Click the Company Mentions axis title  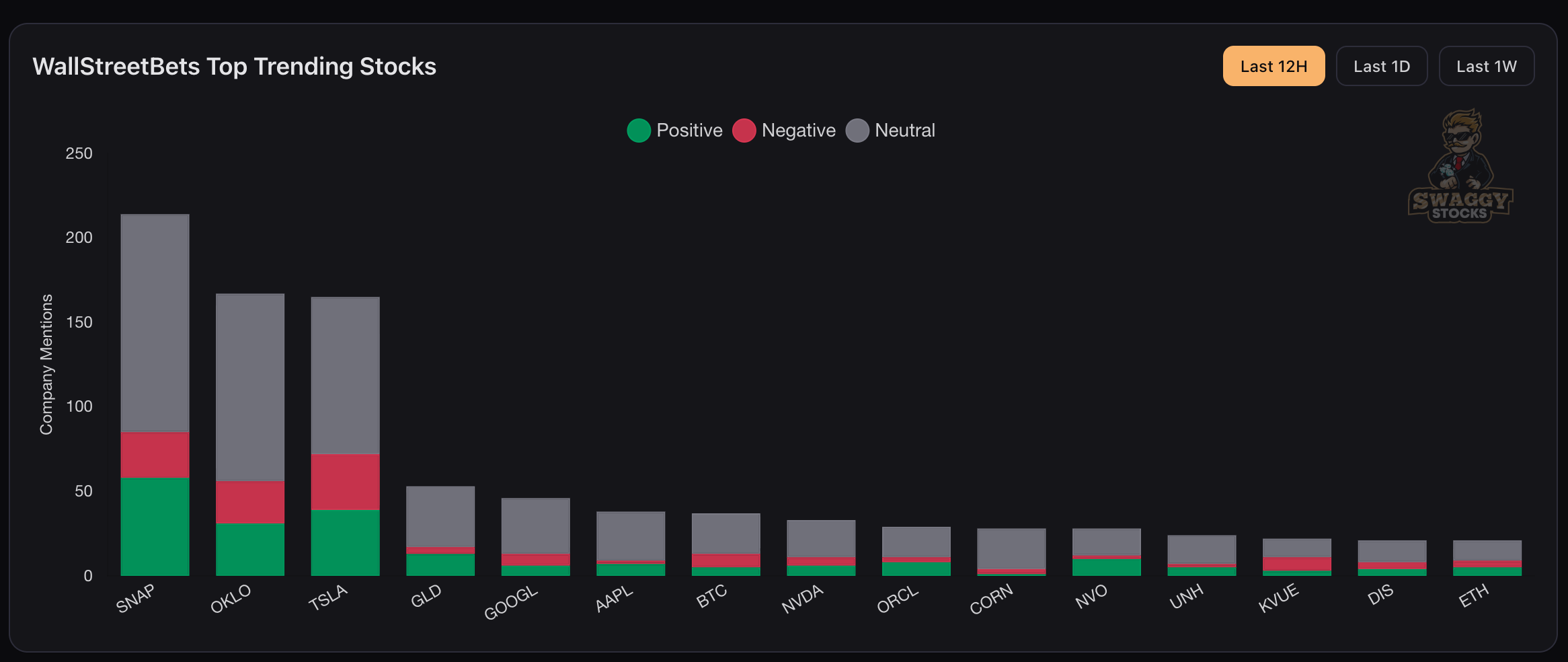pos(46,365)
